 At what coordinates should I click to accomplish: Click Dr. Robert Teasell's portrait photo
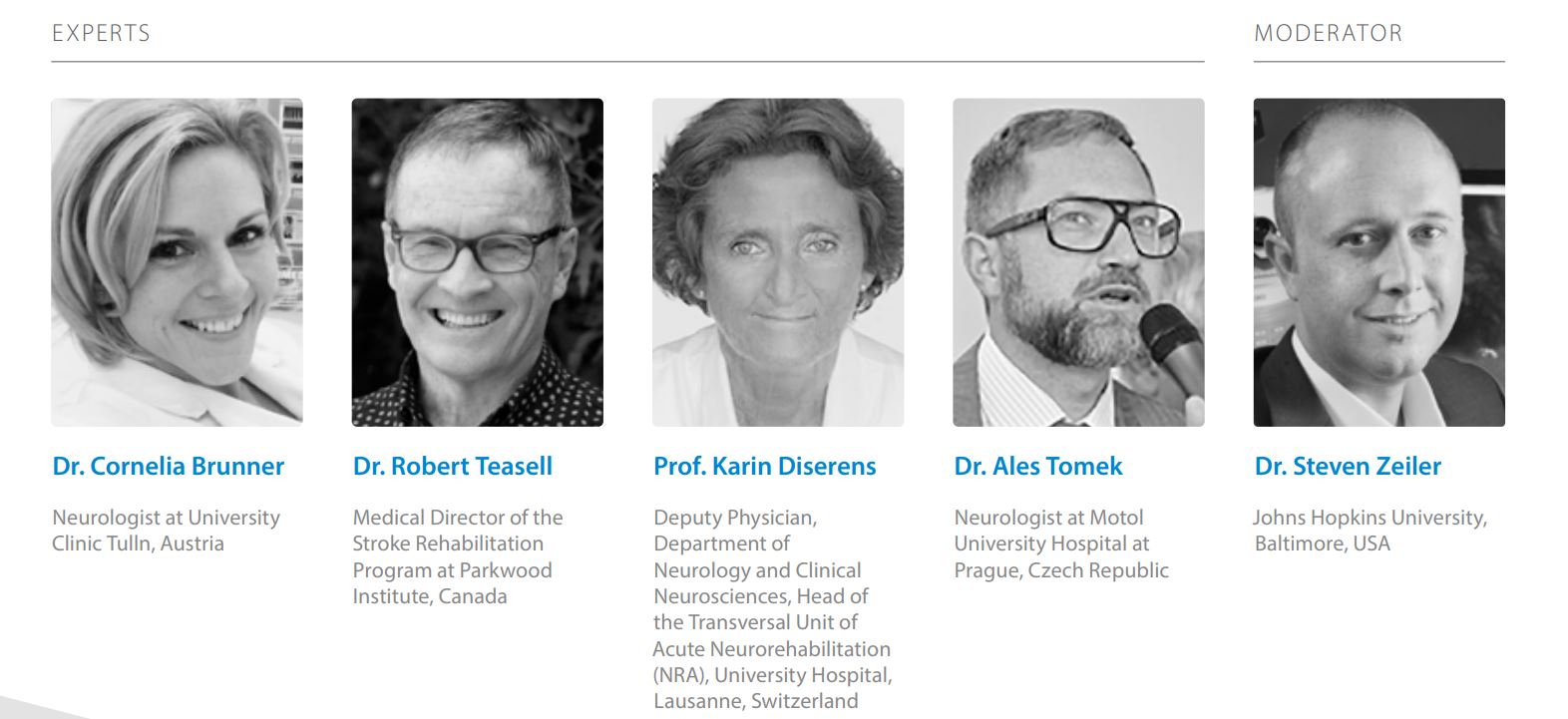[x=477, y=262]
